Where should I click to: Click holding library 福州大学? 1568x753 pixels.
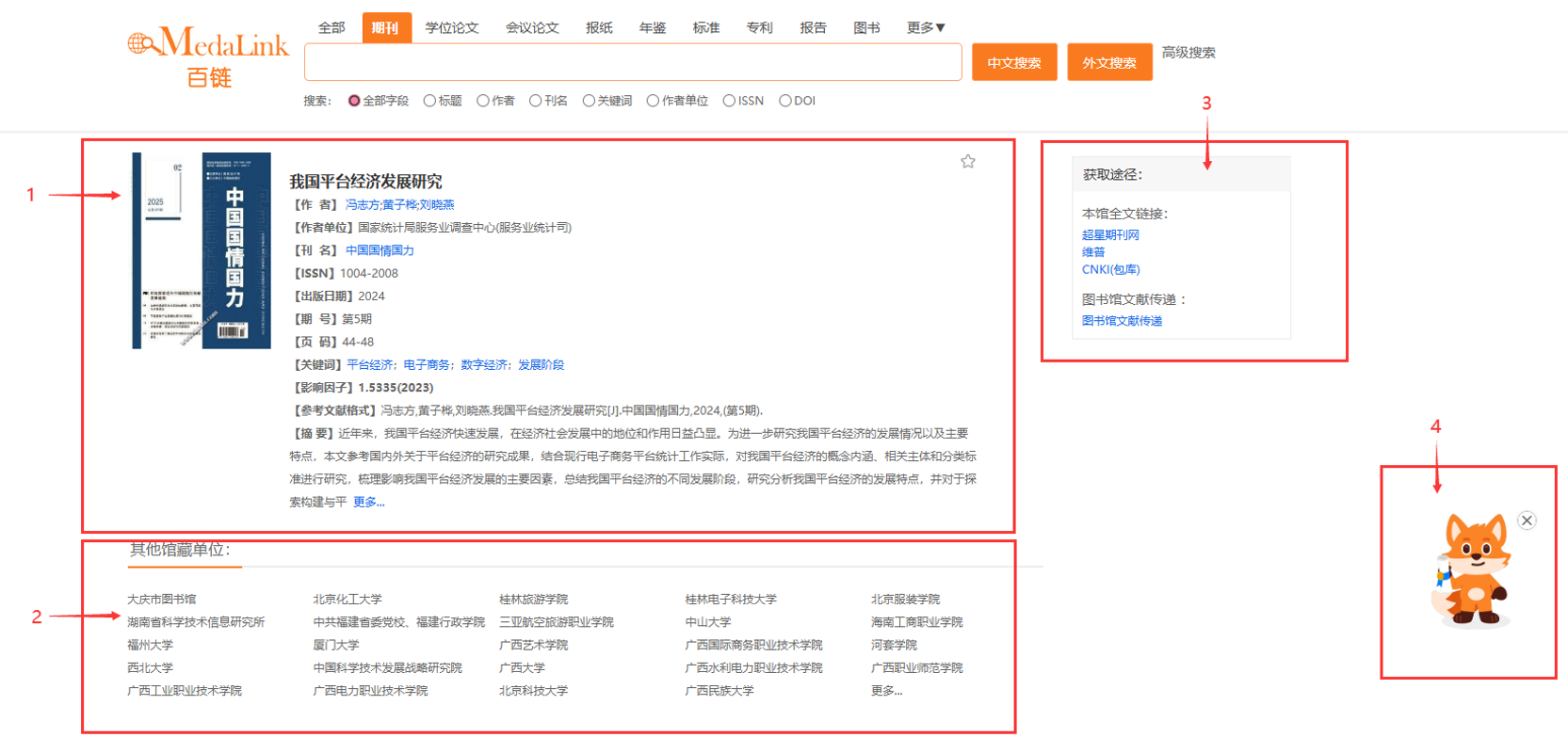151,646
